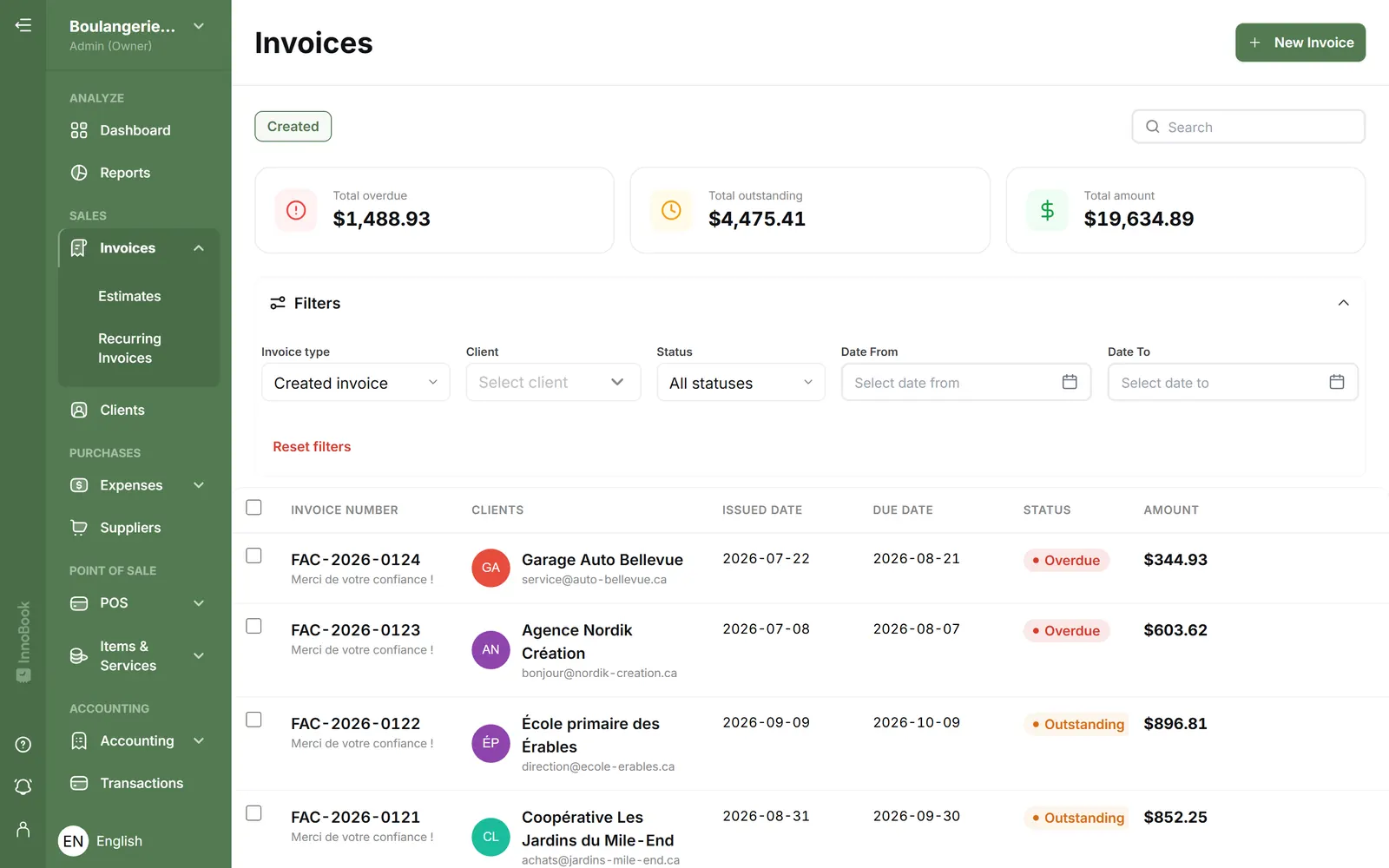Viewport: 1389px width, 868px height.
Task: Click the Reports pie chart icon
Action: tap(79, 173)
